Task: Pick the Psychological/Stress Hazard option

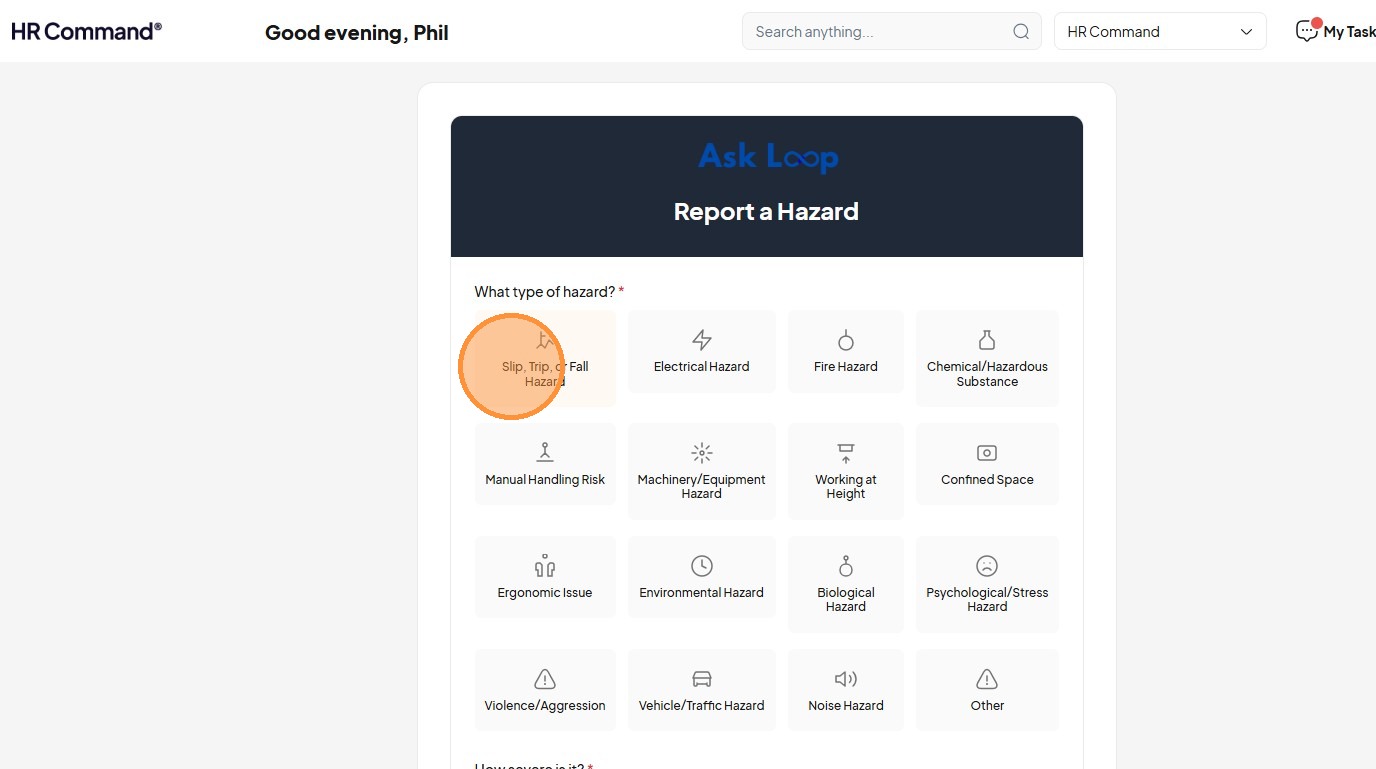Action: click(987, 584)
